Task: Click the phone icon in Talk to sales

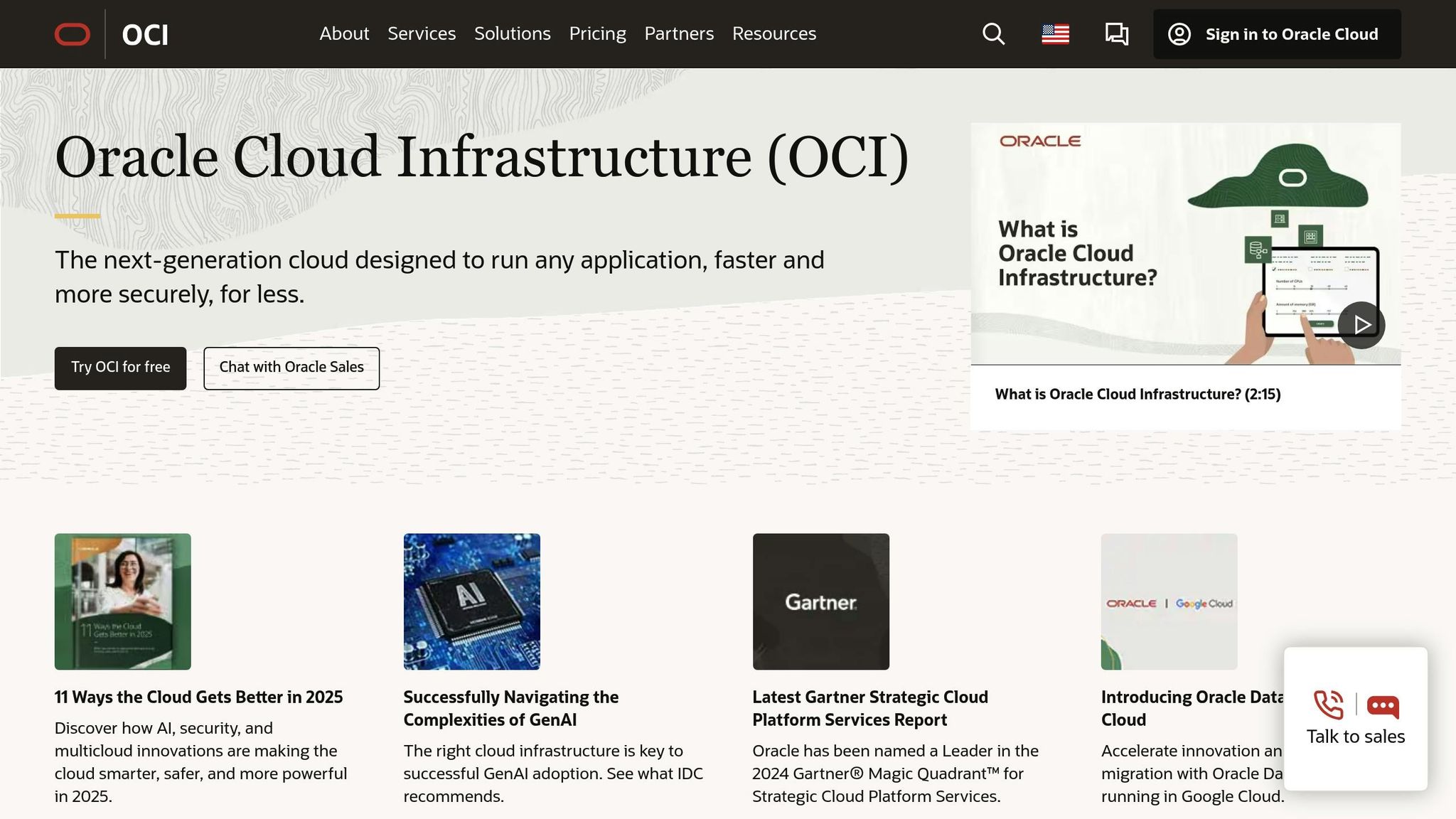Action: point(1328,705)
